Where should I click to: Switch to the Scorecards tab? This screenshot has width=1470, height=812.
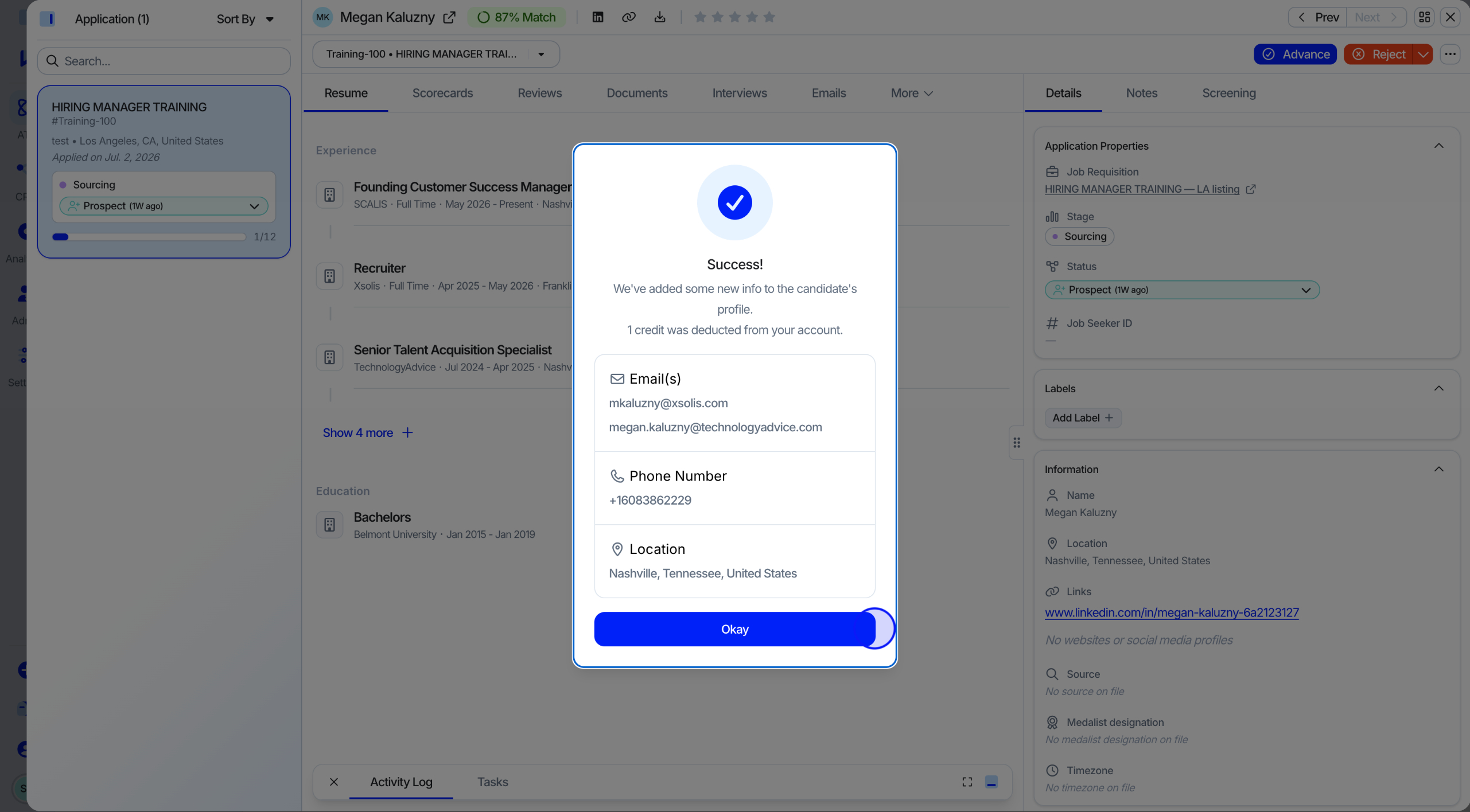tap(442, 93)
